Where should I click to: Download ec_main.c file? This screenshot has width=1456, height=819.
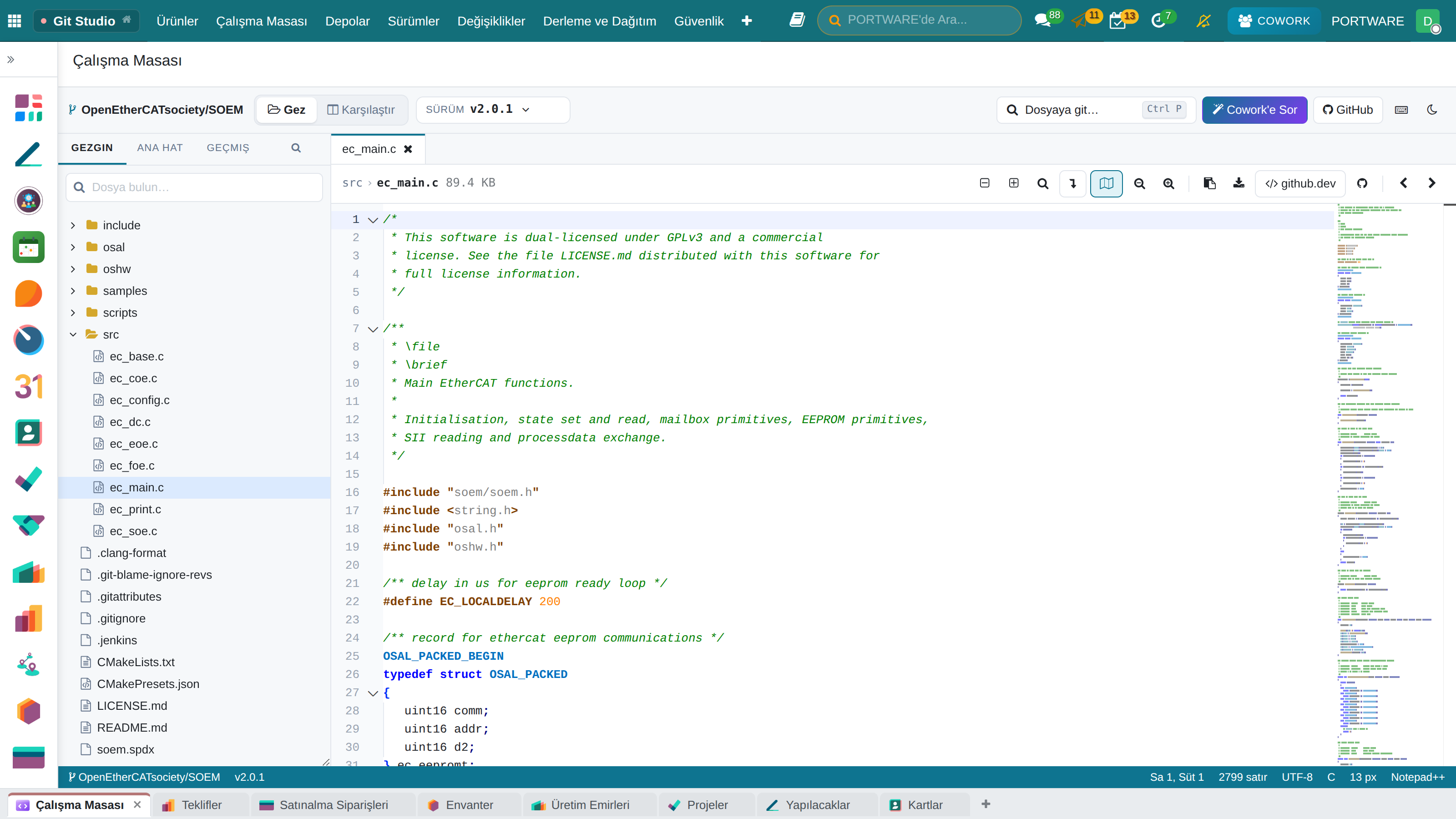[x=1239, y=183]
